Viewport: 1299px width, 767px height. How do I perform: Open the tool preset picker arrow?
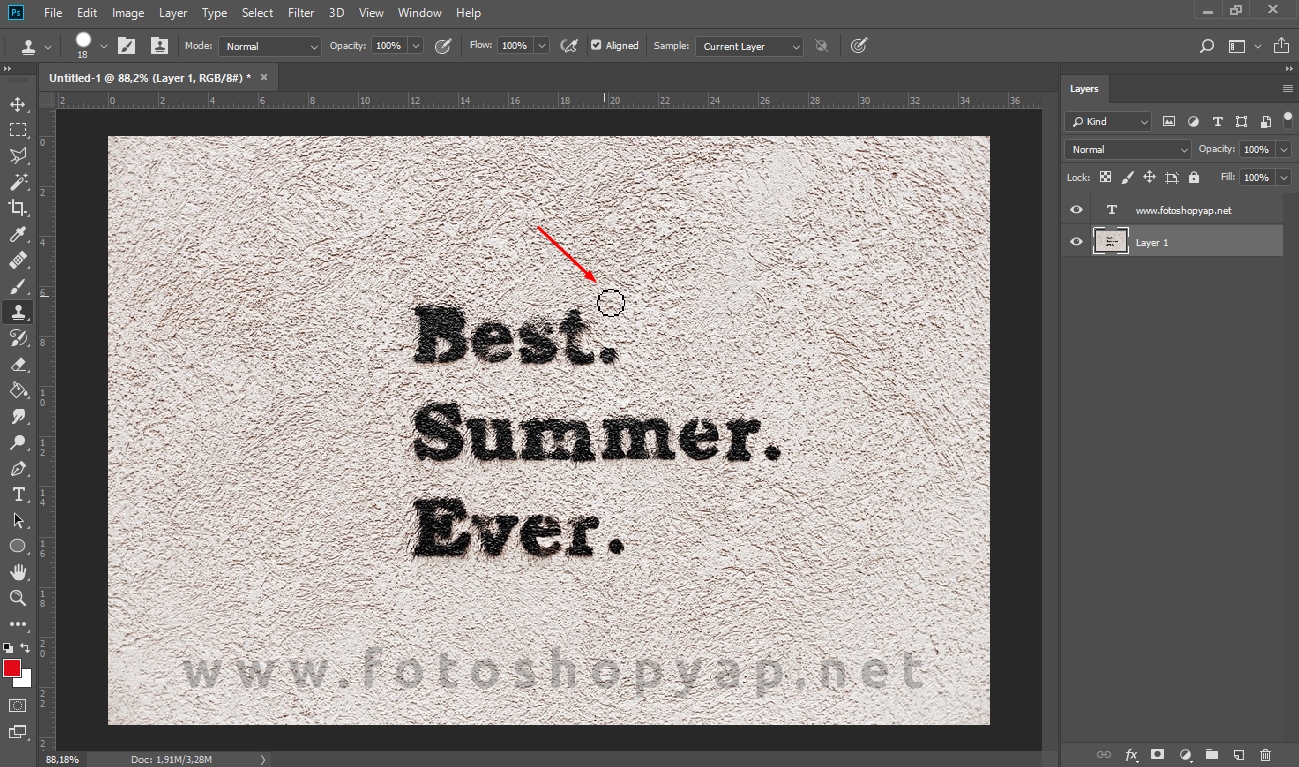click(48, 46)
